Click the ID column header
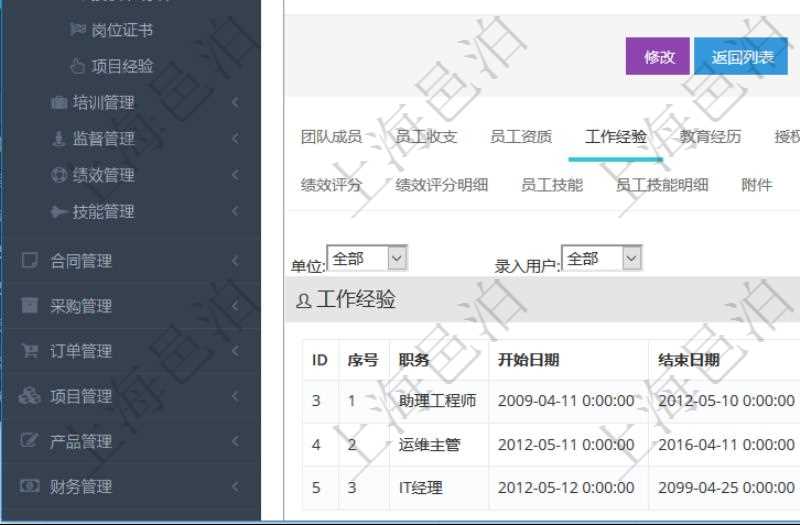 click(319, 360)
